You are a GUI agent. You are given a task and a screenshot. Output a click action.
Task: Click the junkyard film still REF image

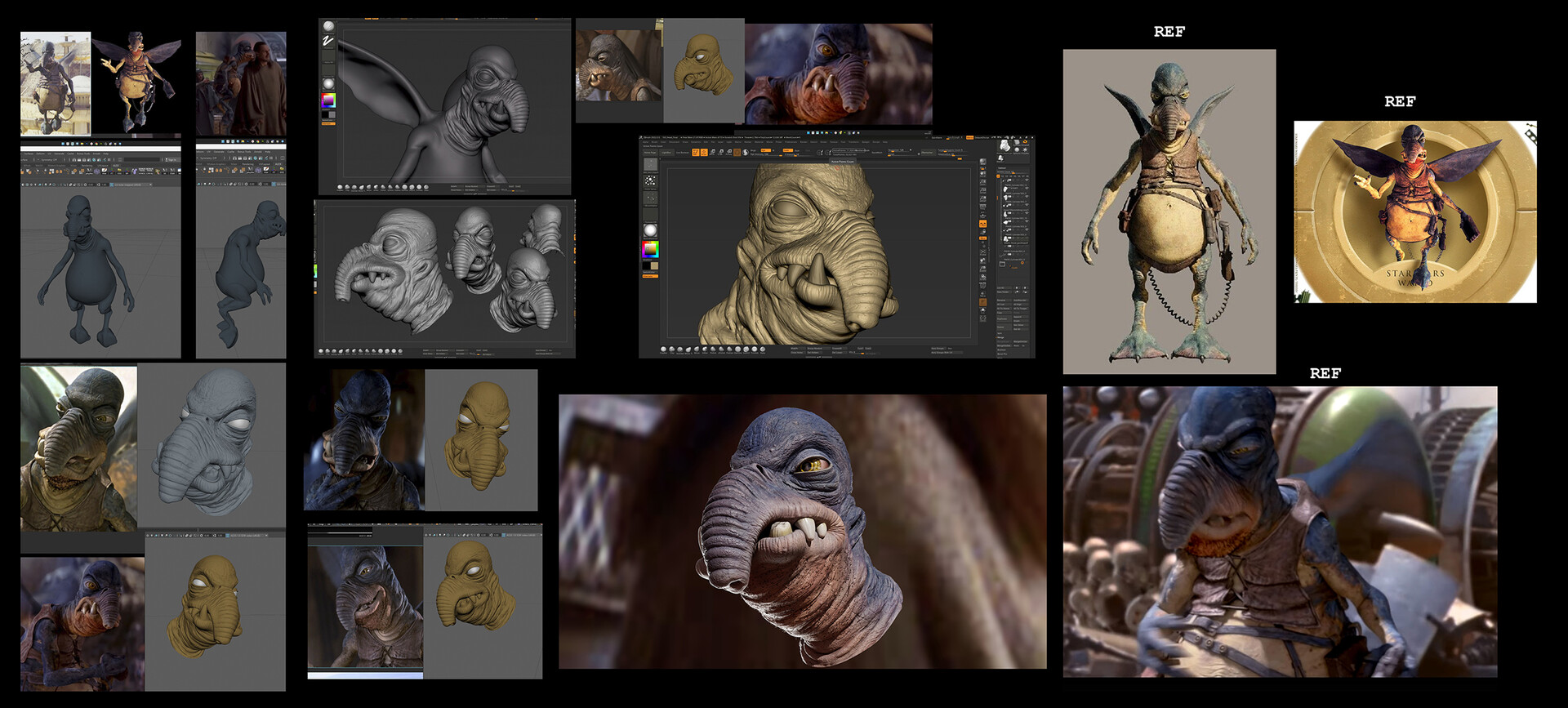(1280, 532)
